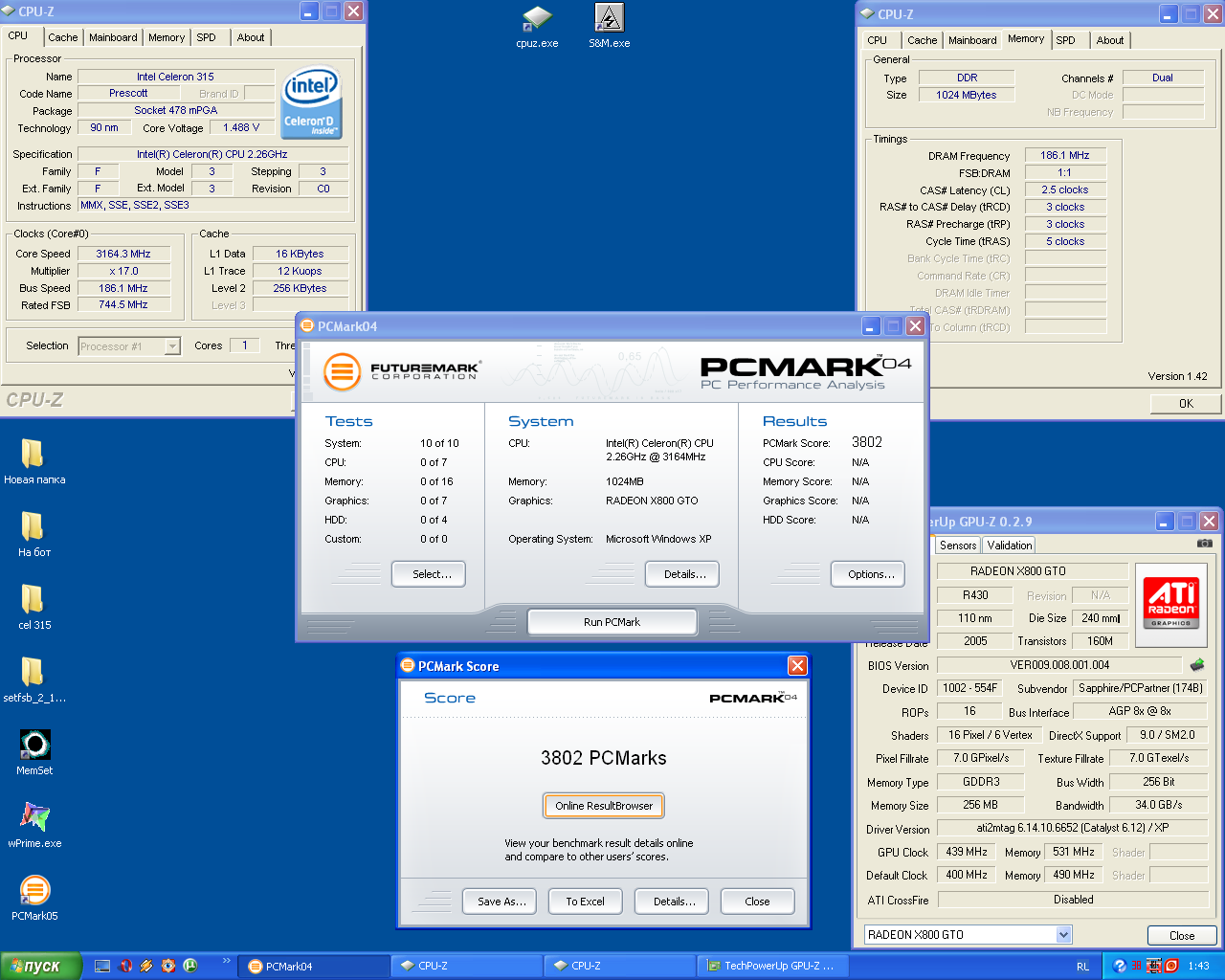This screenshot has height=980, width=1225.
Task: Click the CAS# Latency value 2.5 clocks
Action: click(1065, 189)
